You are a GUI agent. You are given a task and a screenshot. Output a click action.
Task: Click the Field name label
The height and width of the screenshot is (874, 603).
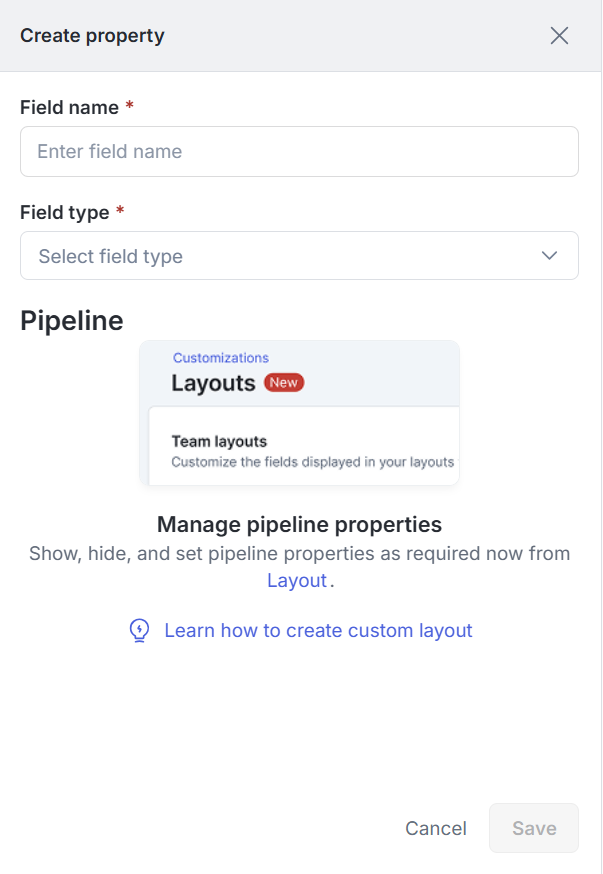pyautogui.click(x=69, y=107)
